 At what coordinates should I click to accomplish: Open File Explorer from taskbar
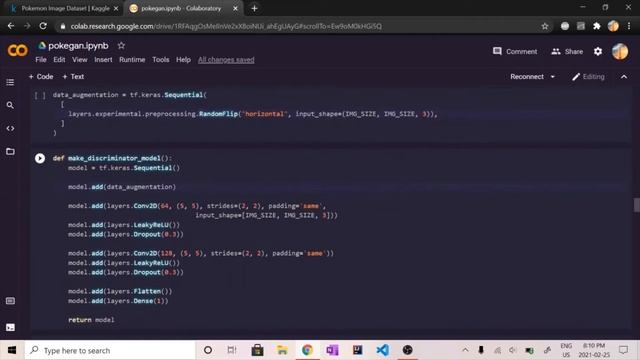point(282,350)
